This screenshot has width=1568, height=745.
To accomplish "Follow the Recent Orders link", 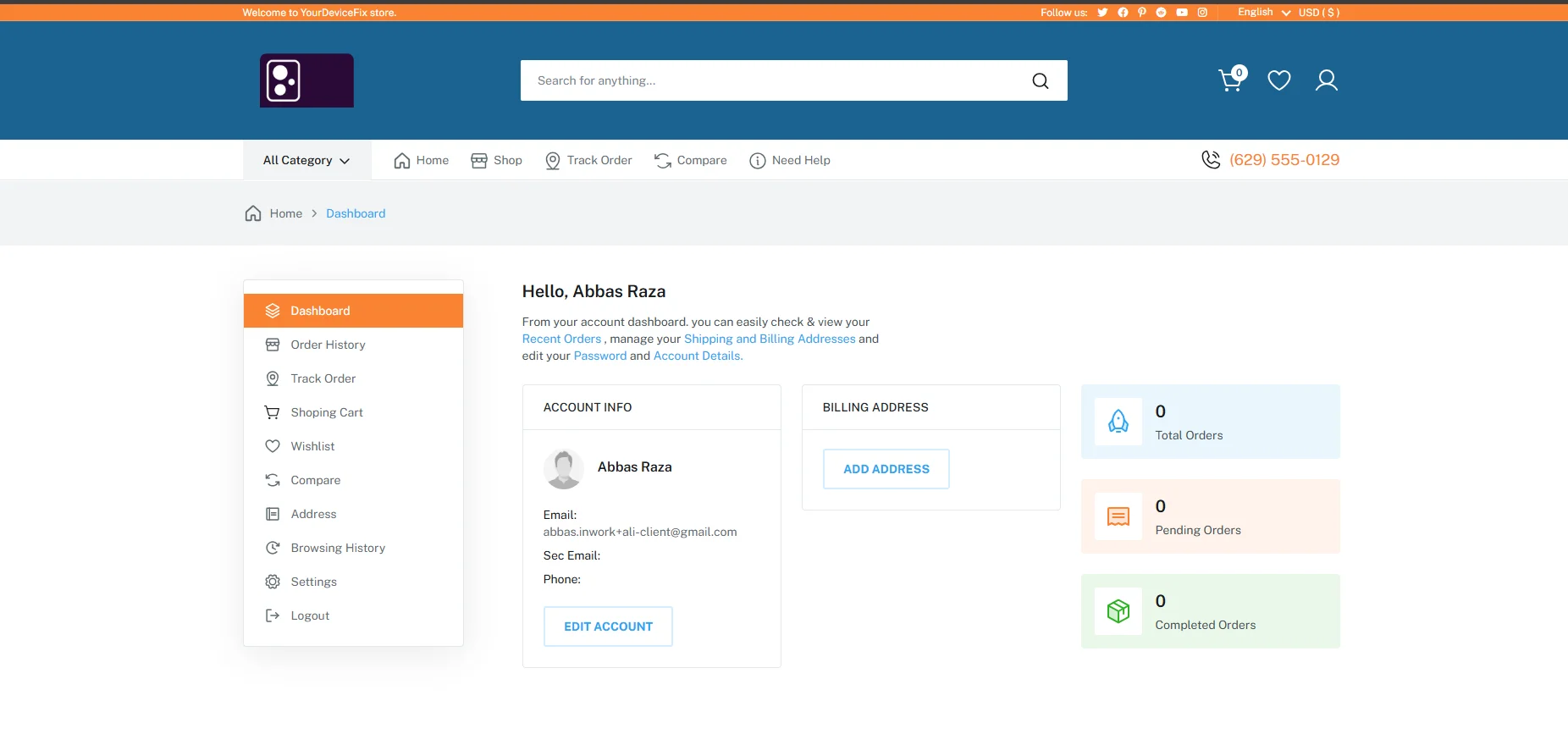I will coord(561,339).
